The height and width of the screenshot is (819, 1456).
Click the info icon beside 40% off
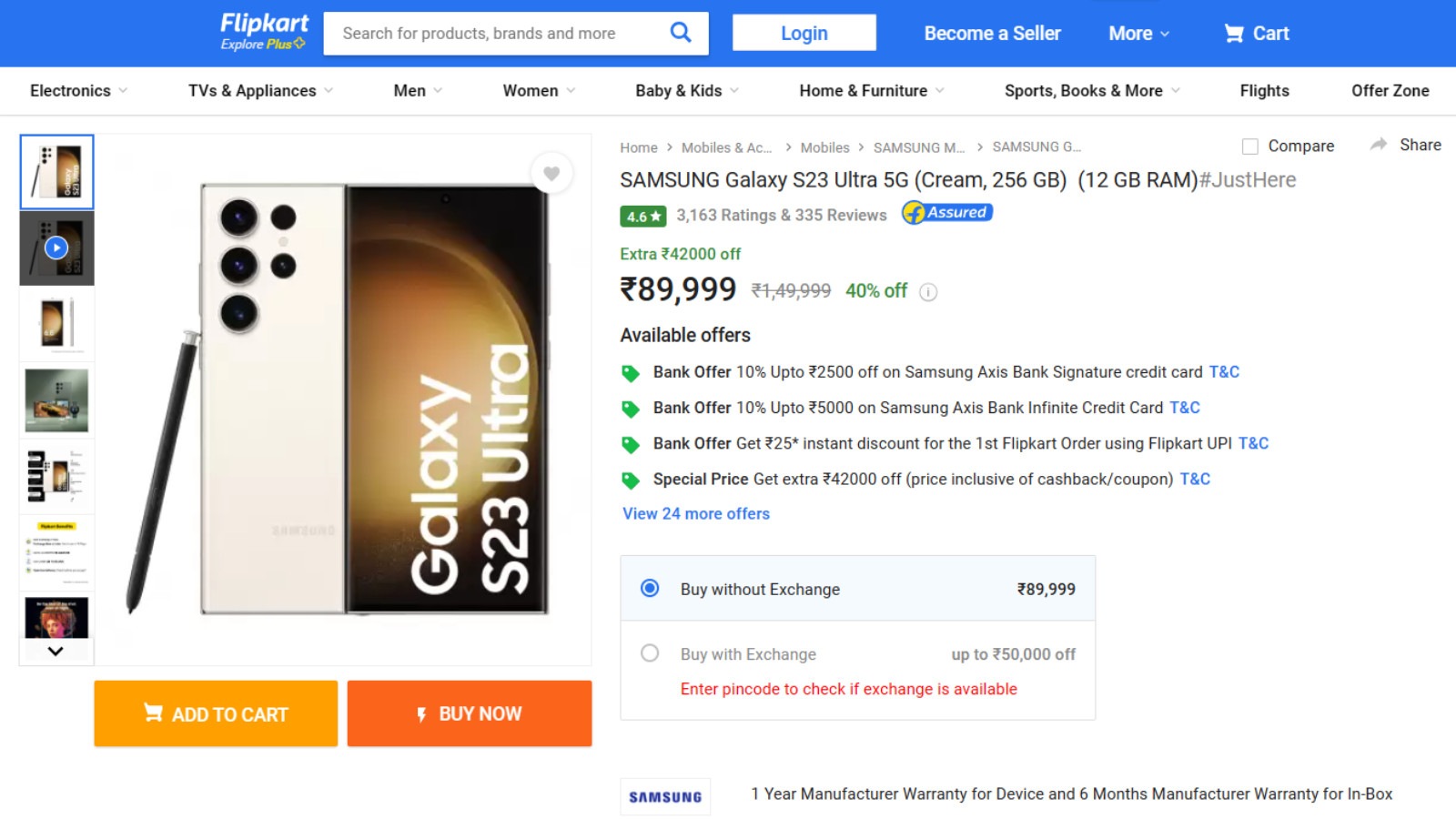pos(927,292)
